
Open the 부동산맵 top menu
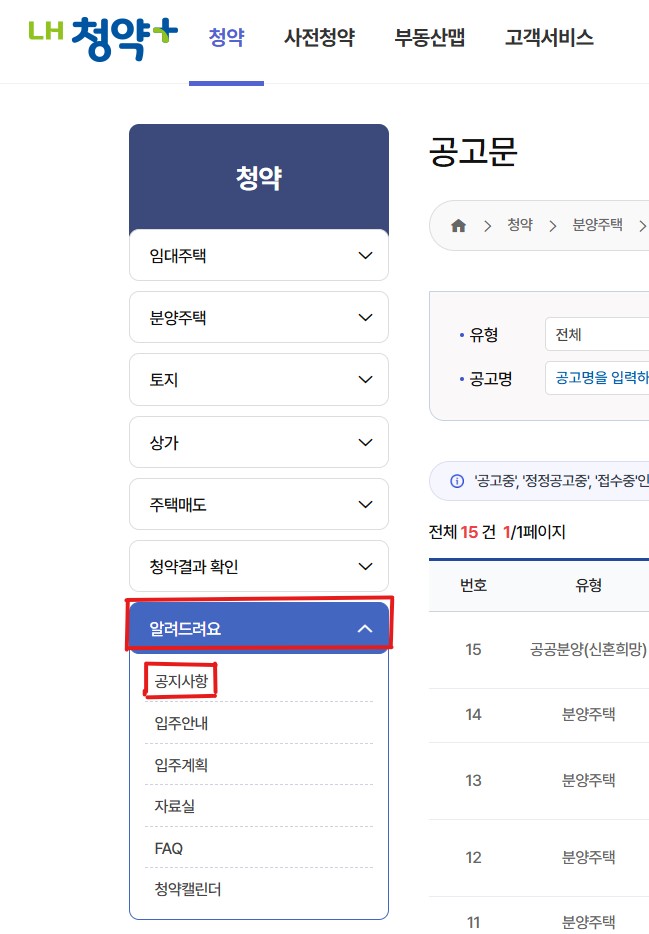(429, 38)
